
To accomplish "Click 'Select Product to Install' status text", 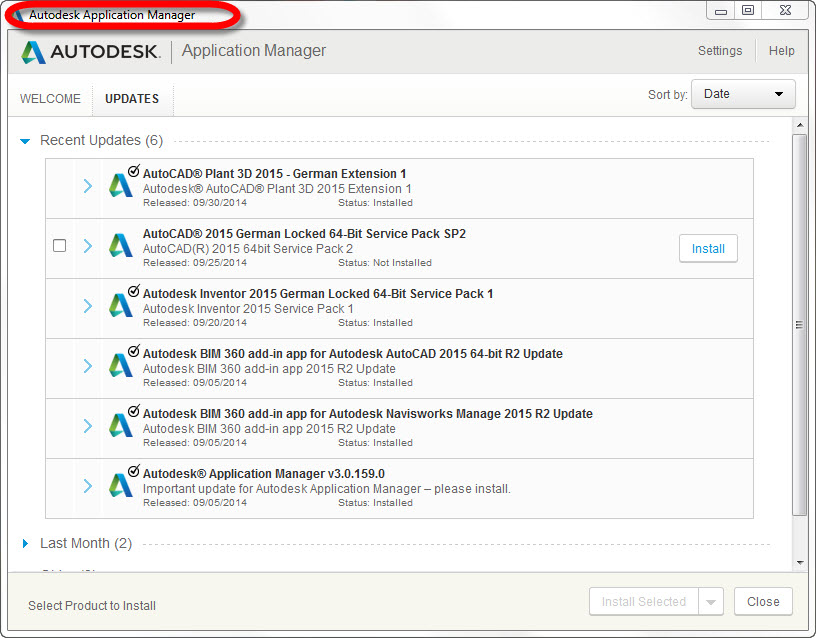I will 92,606.
